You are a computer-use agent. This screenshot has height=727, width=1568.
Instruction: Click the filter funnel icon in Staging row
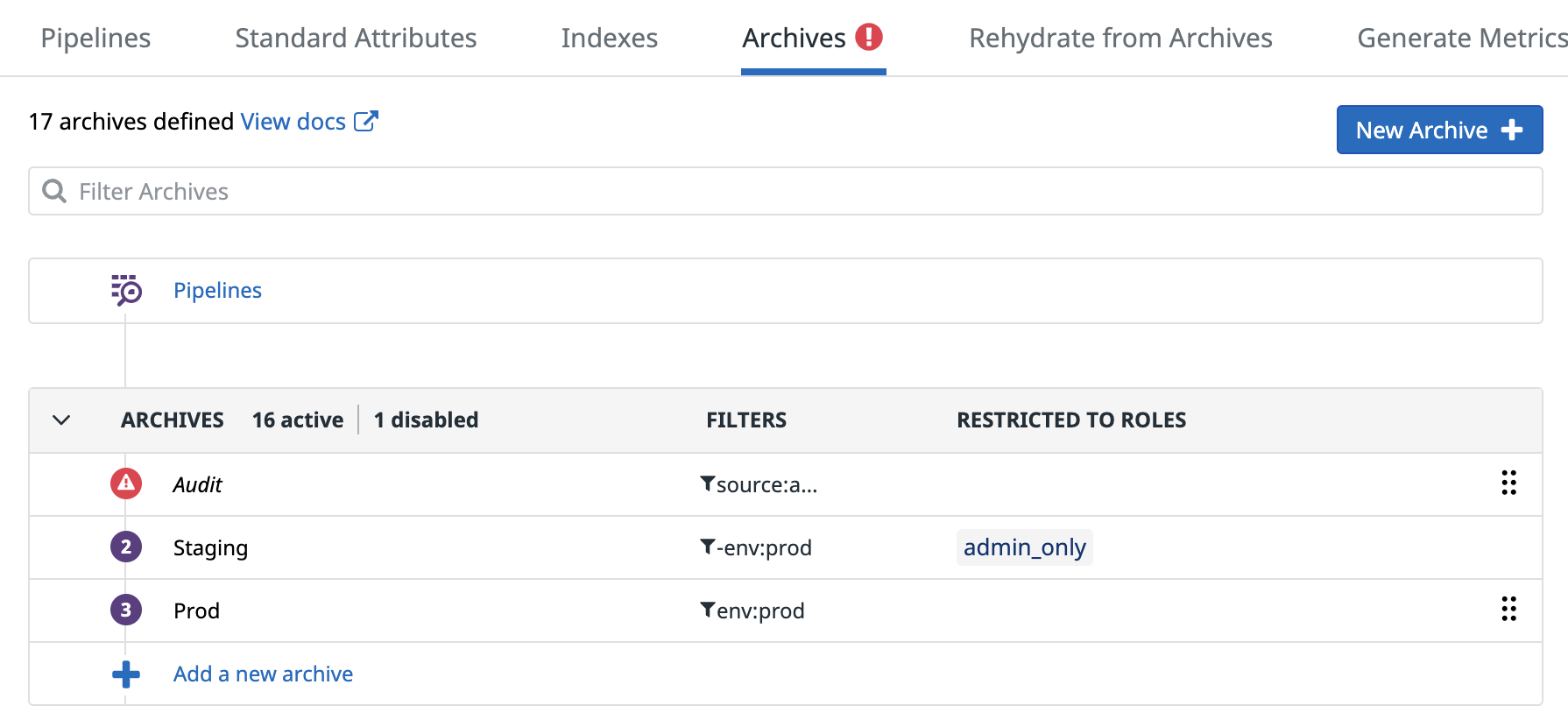click(707, 547)
